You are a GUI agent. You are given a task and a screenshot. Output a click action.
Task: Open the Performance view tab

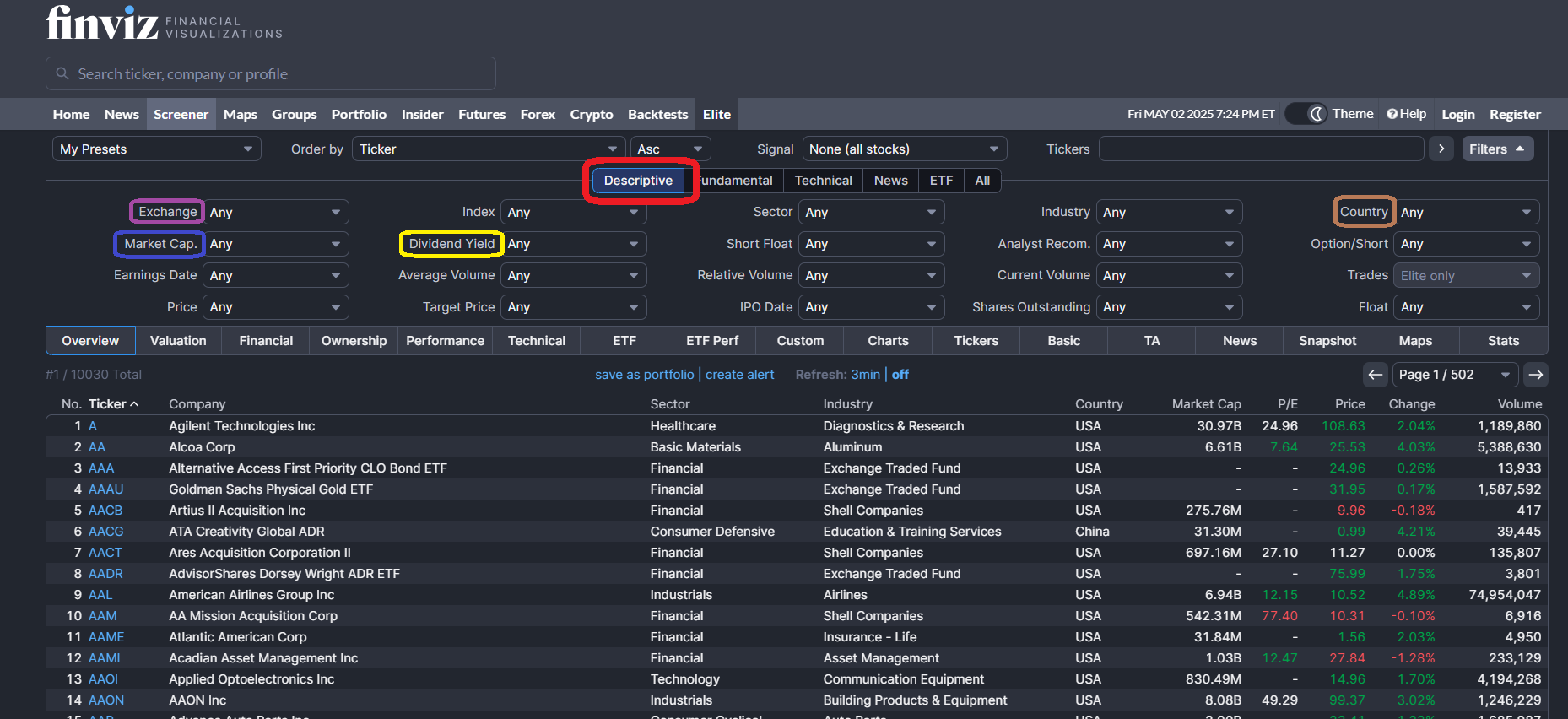445,341
